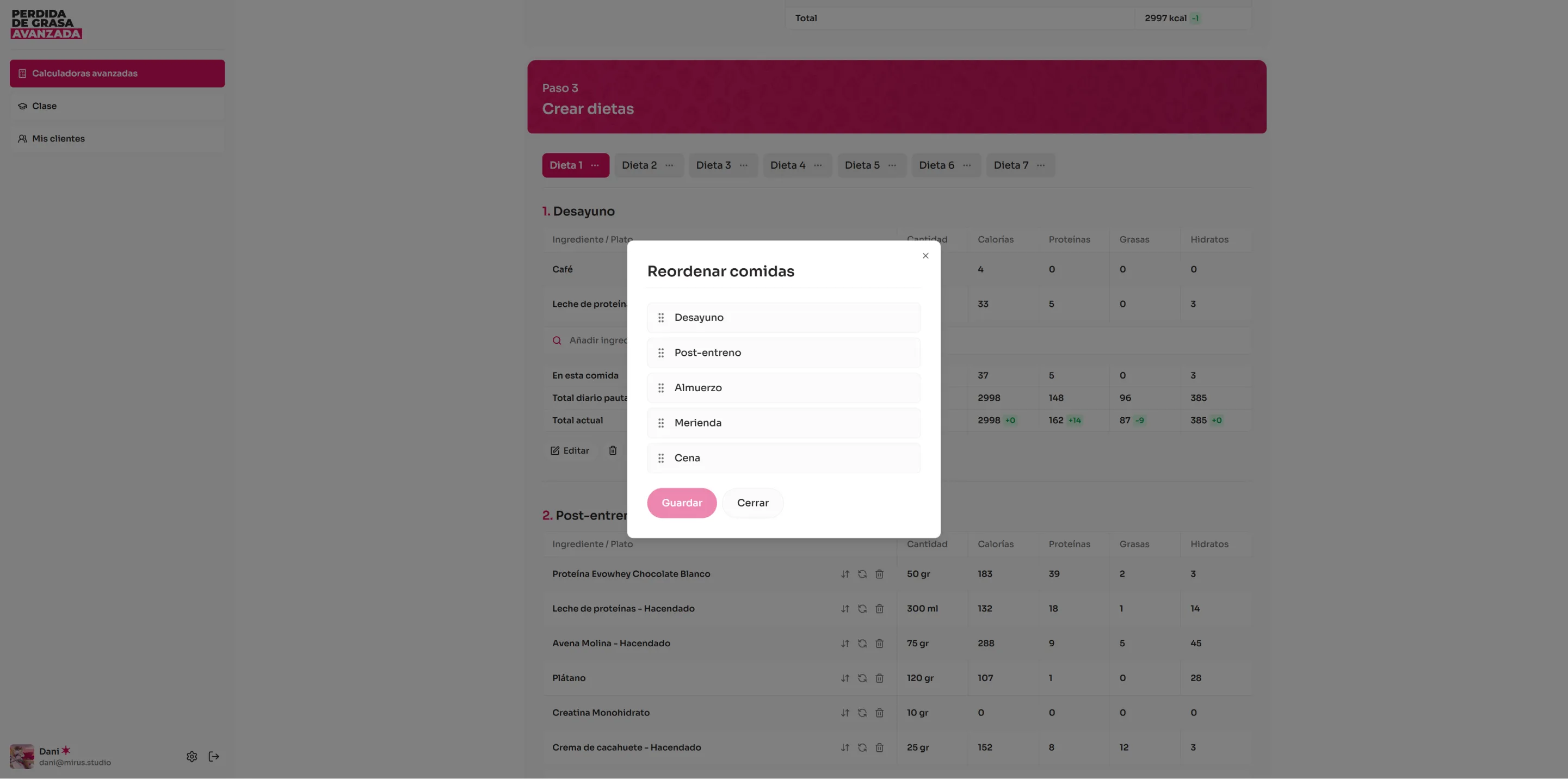Viewport: 1568px width, 779px height.
Task: Select the Merienda row in reorder list
Action: (x=783, y=423)
